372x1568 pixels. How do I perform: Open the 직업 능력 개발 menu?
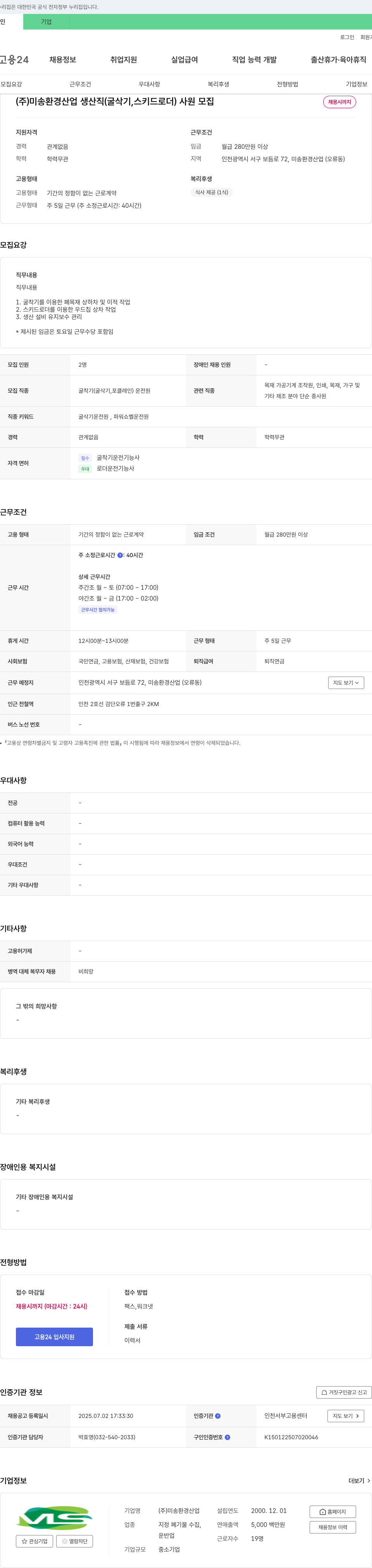click(x=254, y=60)
